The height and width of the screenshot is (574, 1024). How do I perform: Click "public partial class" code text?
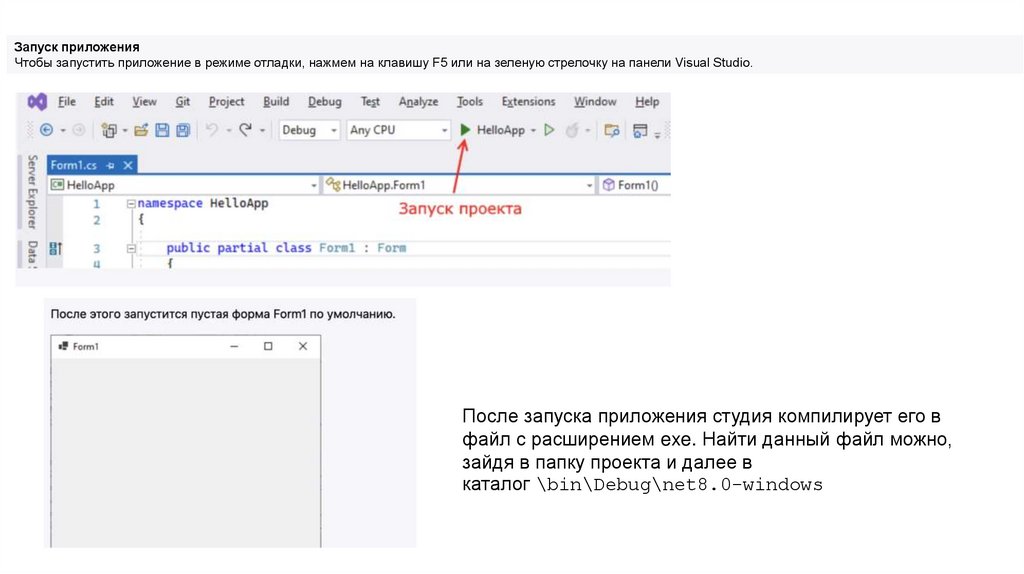pos(238,248)
